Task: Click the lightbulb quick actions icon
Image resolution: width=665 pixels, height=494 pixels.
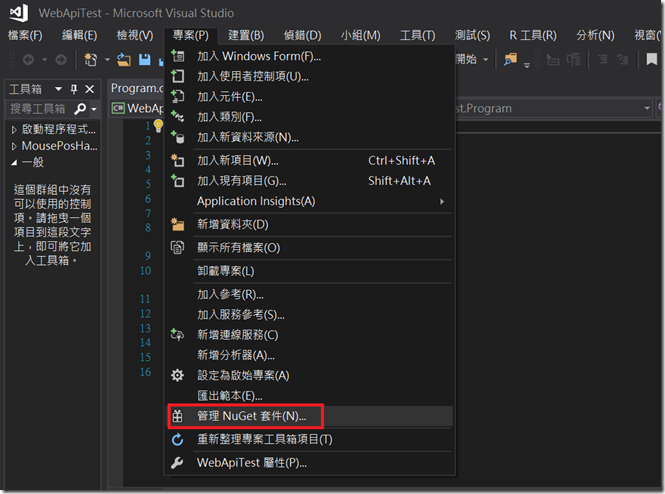Action: click(x=158, y=126)
